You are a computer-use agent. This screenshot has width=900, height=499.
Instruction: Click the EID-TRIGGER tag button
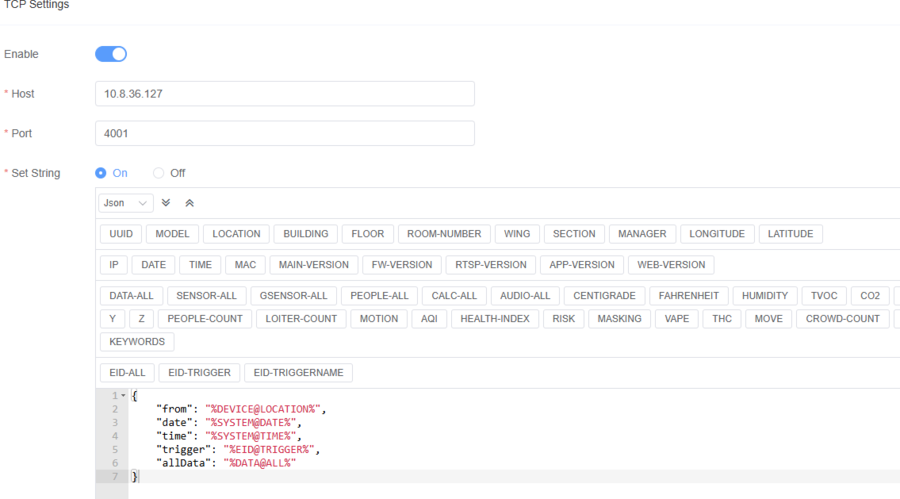(x=199, y=373)
